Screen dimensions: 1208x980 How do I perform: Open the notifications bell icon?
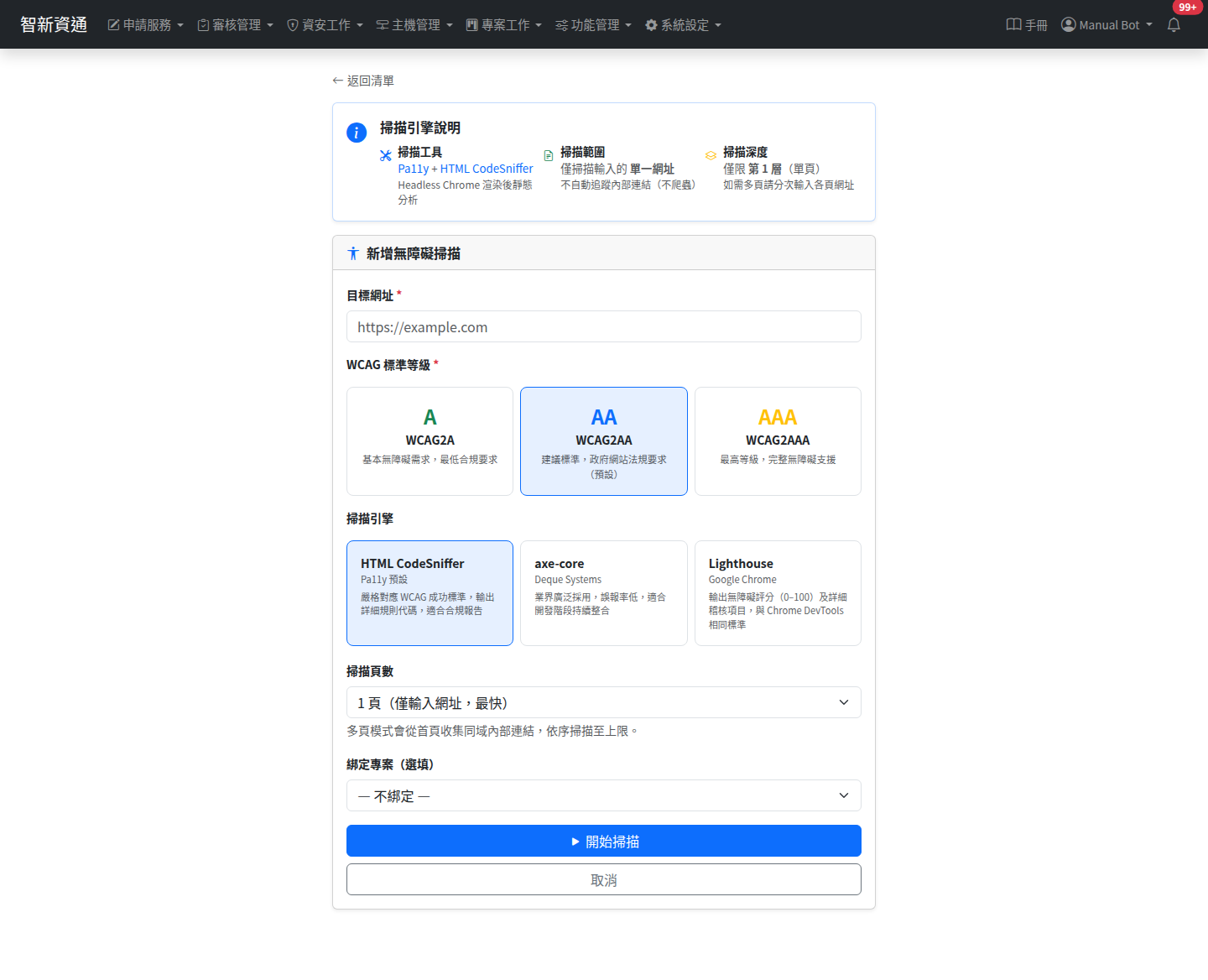click(1174, 24)
